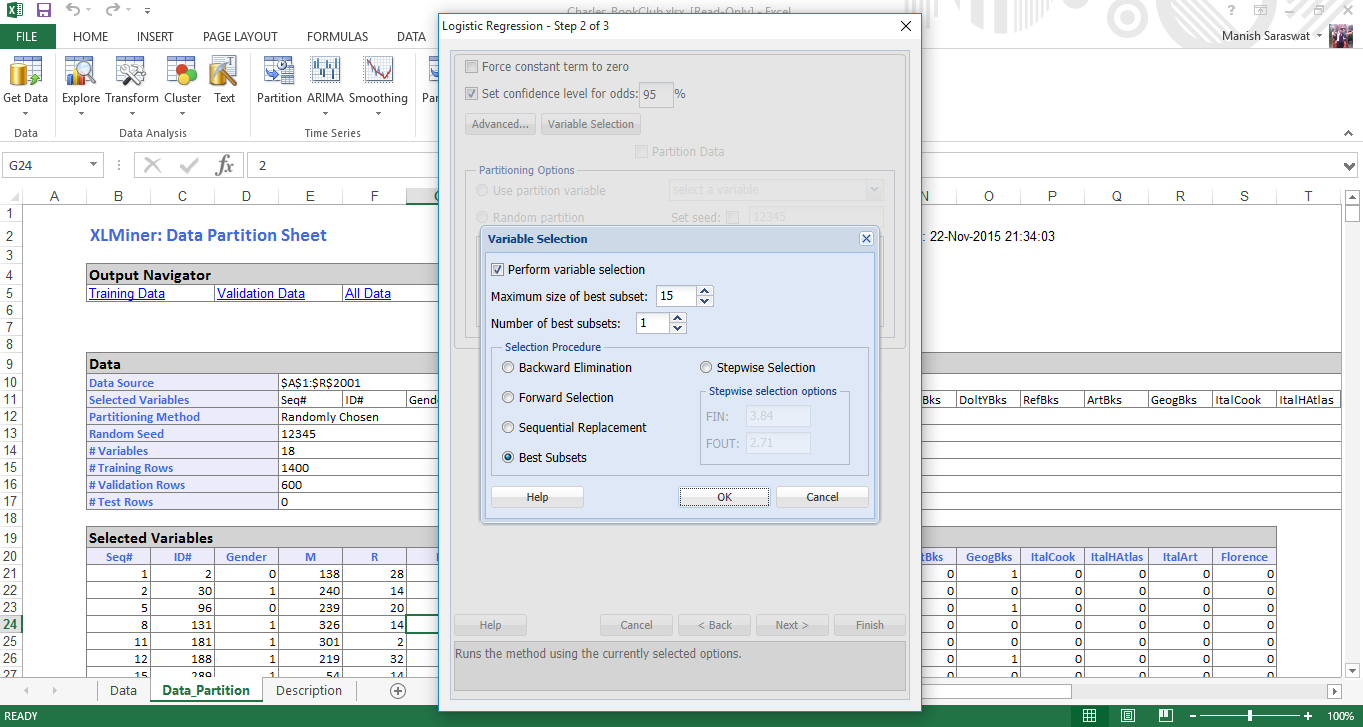Expand the Name Box dropdown arrow
This screenshot has height=727, width=1363.
tap(94, 165)
